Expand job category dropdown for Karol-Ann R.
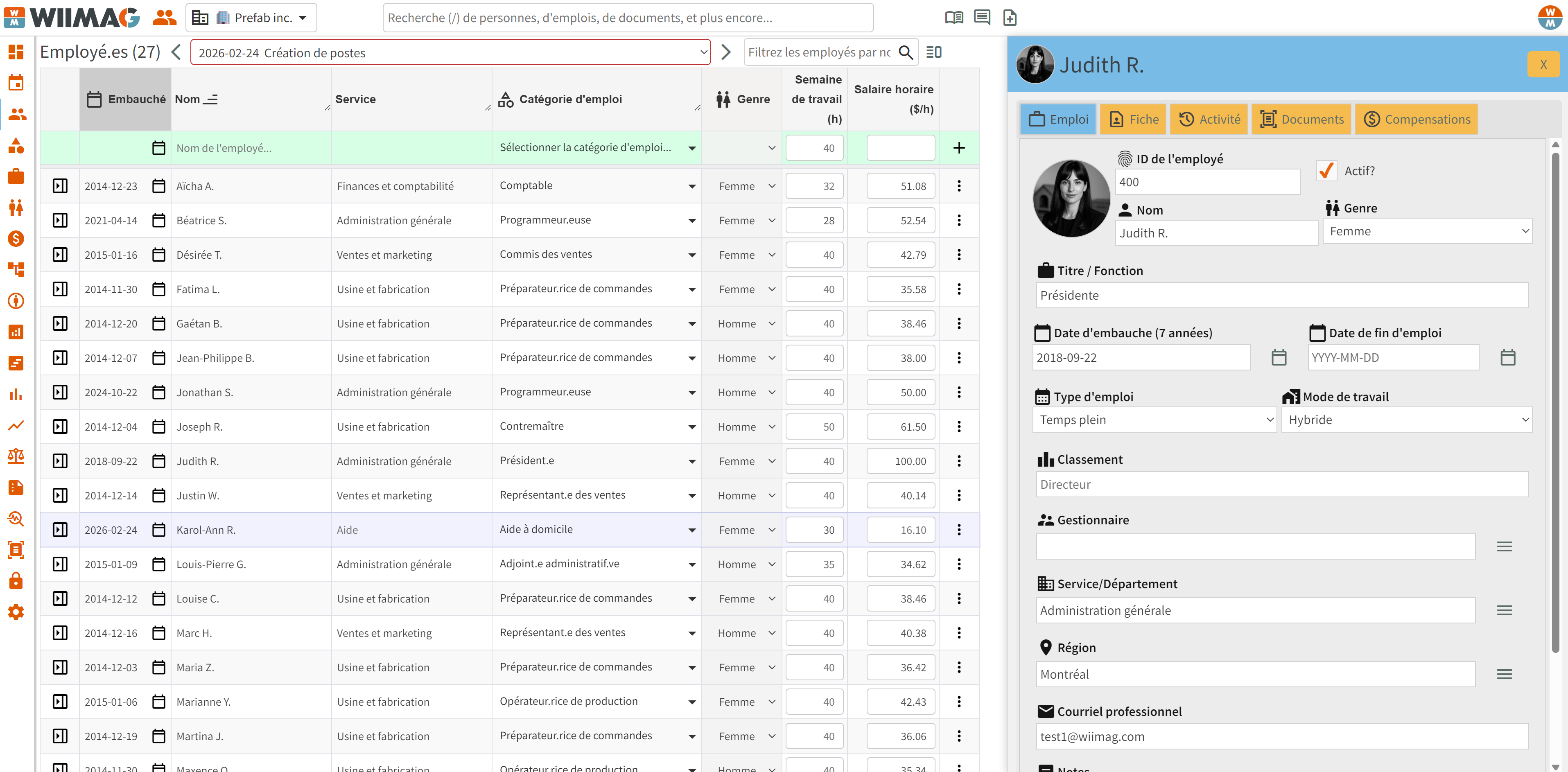 [691, 530]
